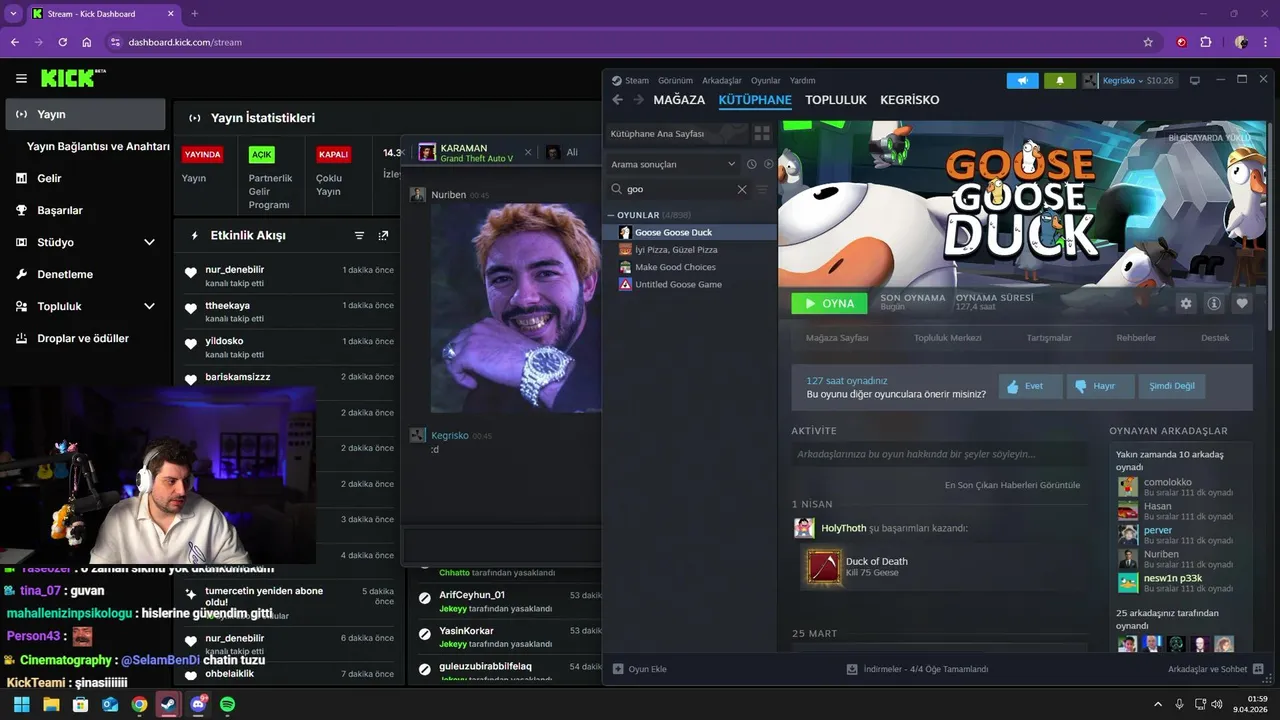1280x720 pixels.
Task: Close the KARAMAN chat tab
Action: coord(528,152)
